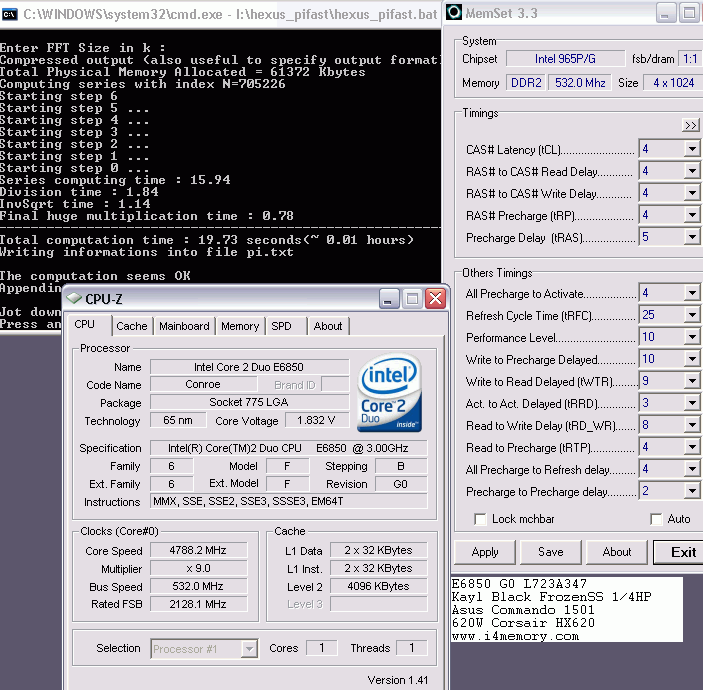Click the cmd.exe window title bar
This screenshot has height=690, width=703.
(x=221, y=14)
